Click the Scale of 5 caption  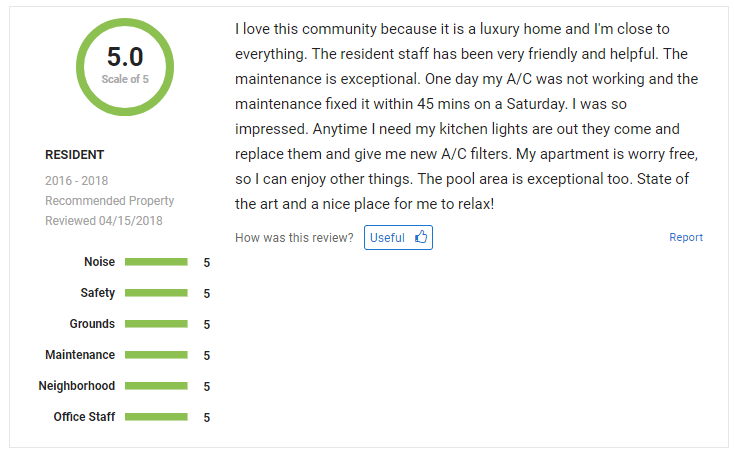pyautogui.click(x=125, y=79)
